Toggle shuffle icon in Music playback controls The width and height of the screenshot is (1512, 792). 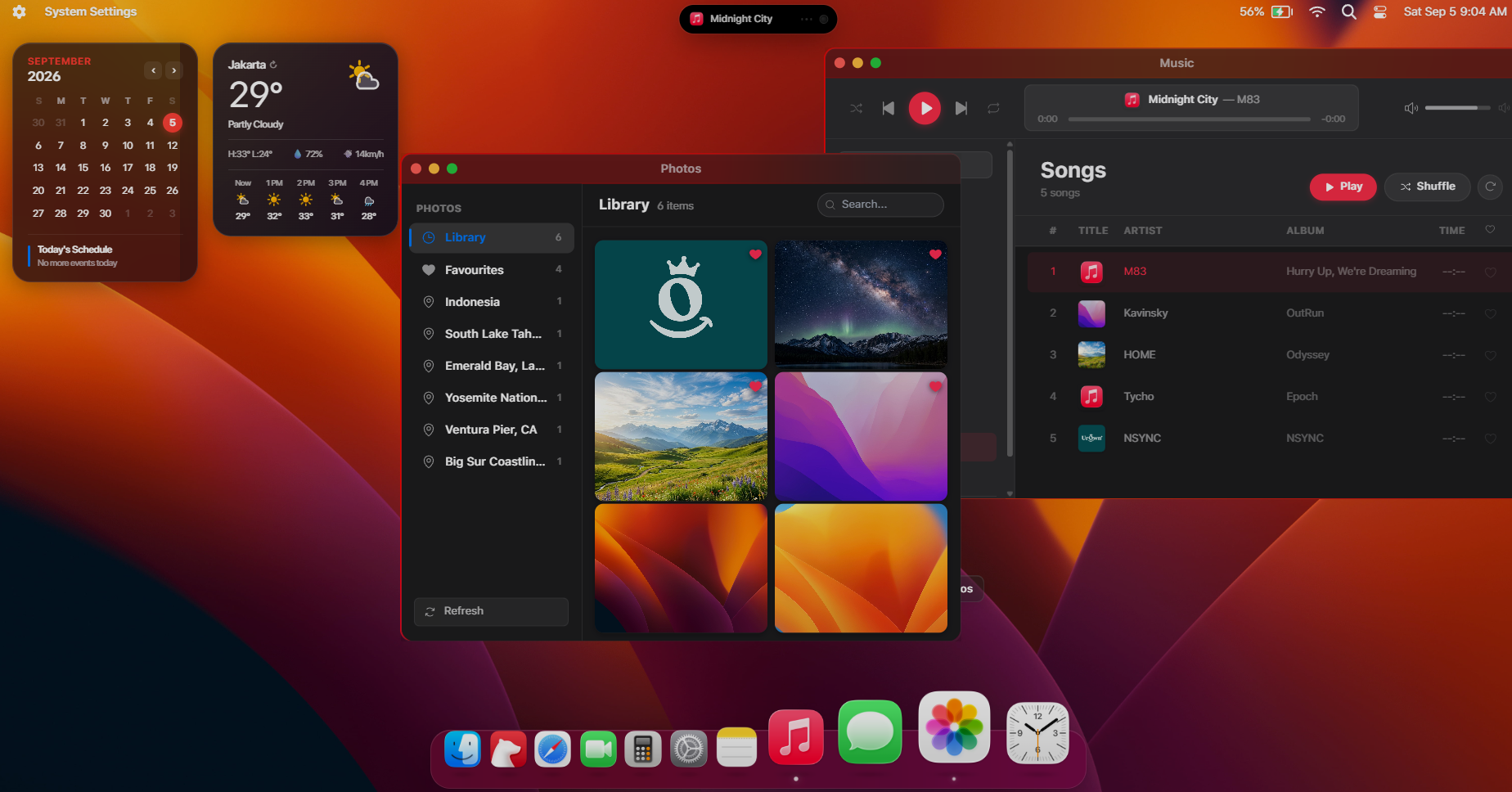coord(856,108)
